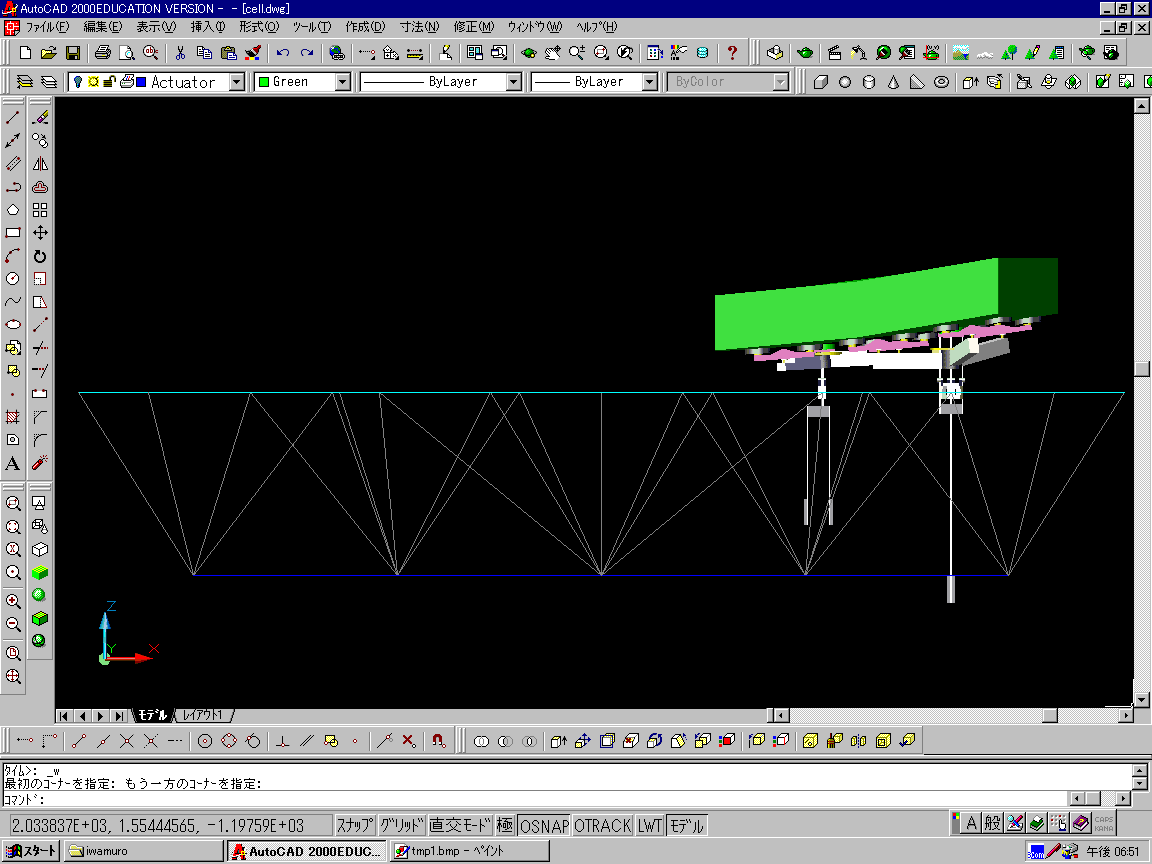Activate the Hatch tool
This screenshot has width=1152, height=864.
(x=12, y=417)
